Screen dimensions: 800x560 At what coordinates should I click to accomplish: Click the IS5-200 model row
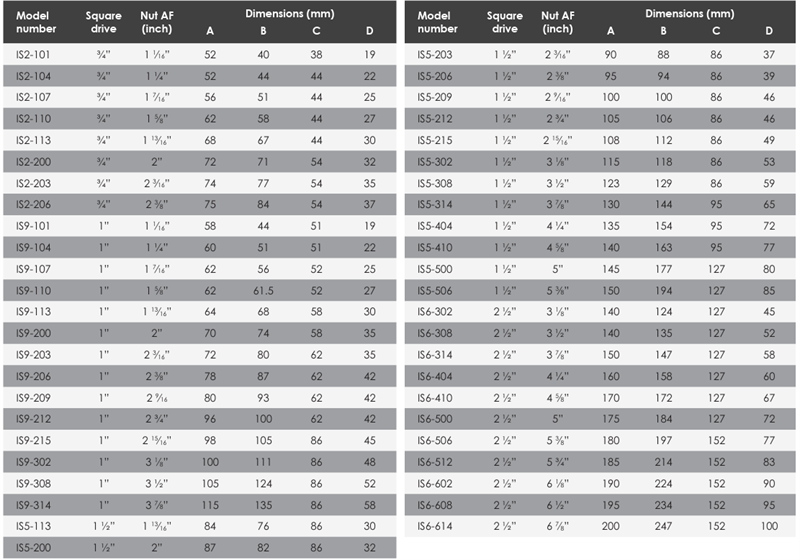tap(199, 547)
